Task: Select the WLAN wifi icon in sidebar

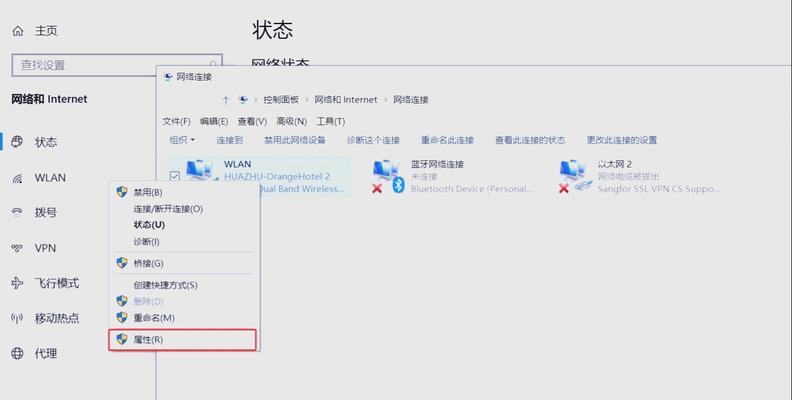Action: point(17,178)
